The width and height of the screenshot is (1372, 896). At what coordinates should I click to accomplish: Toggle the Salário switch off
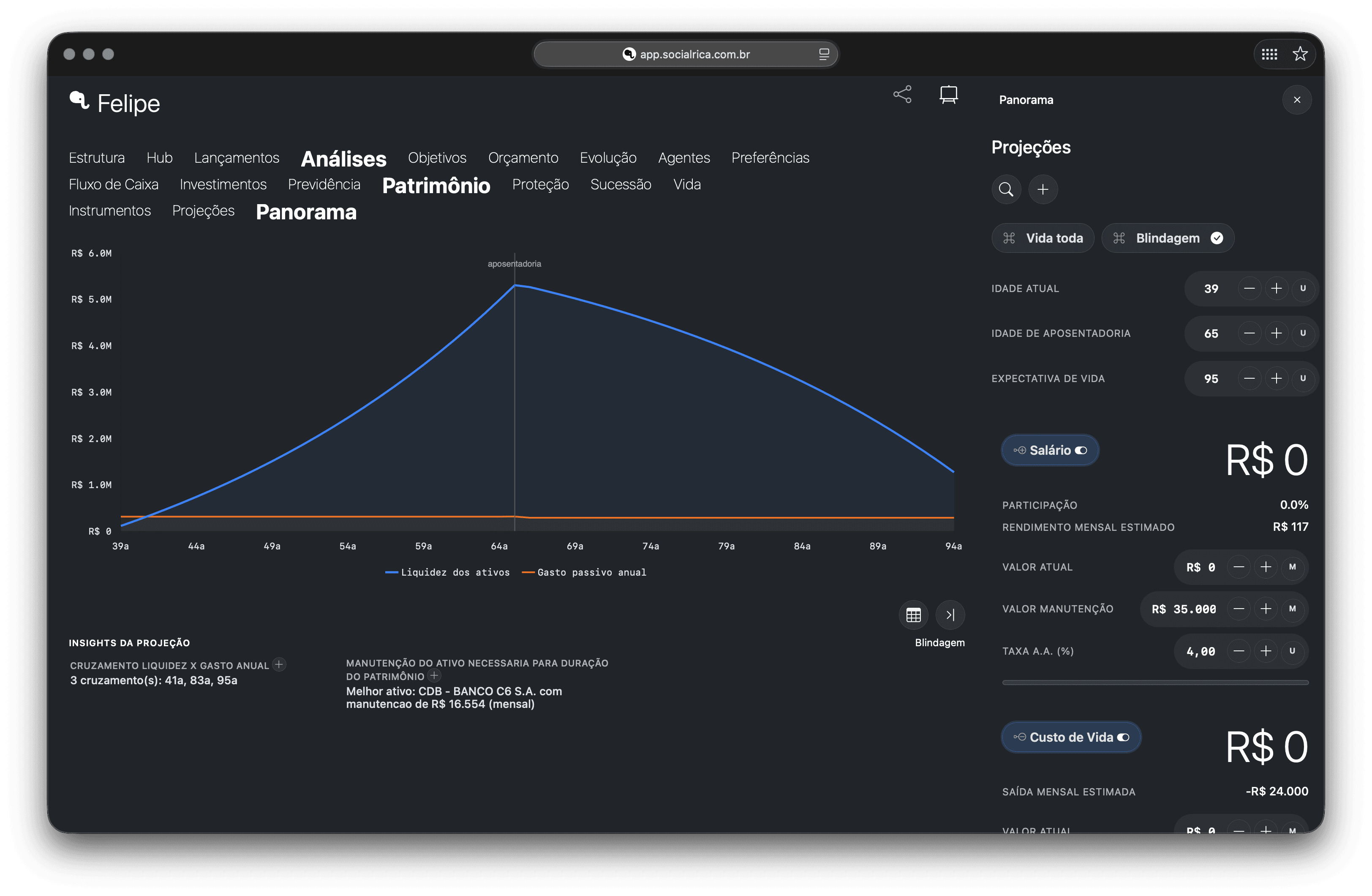[x=1081, y=450]
